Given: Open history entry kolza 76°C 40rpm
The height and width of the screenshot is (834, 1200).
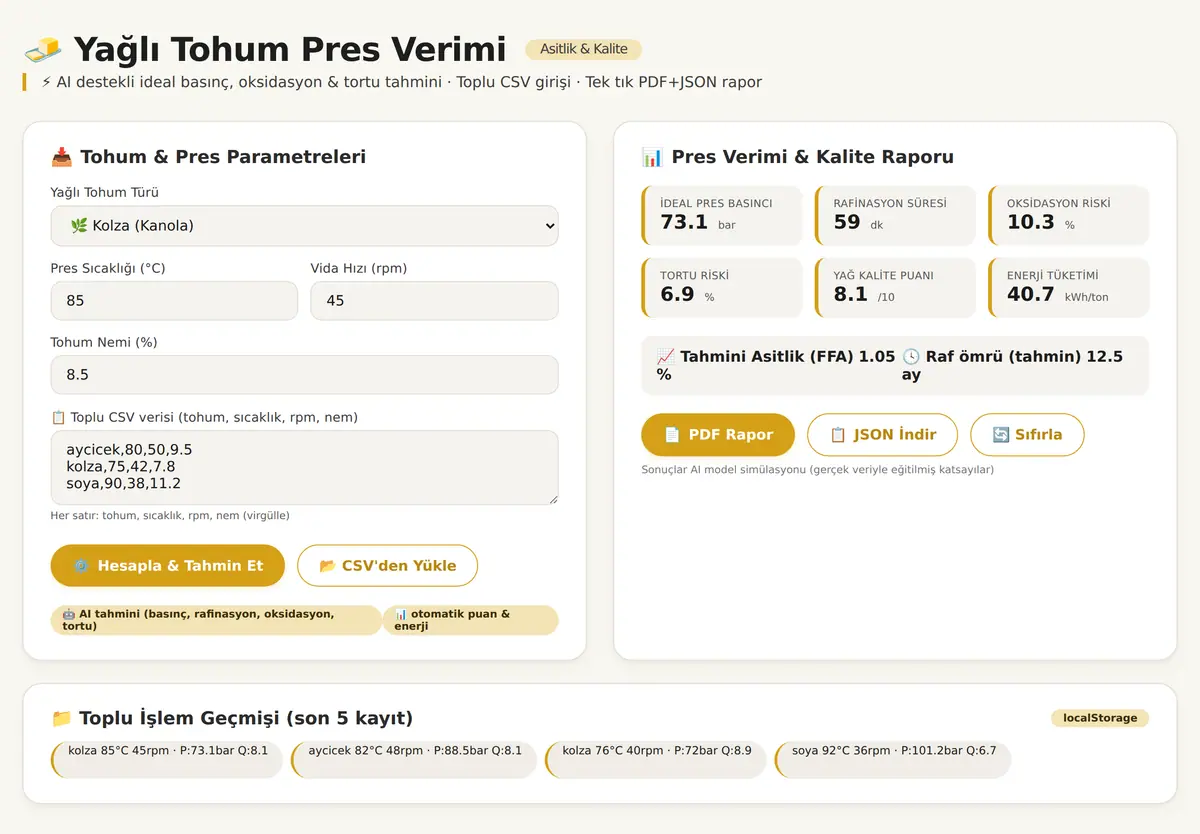Looking at the screenshot, I should click(656, 760).
